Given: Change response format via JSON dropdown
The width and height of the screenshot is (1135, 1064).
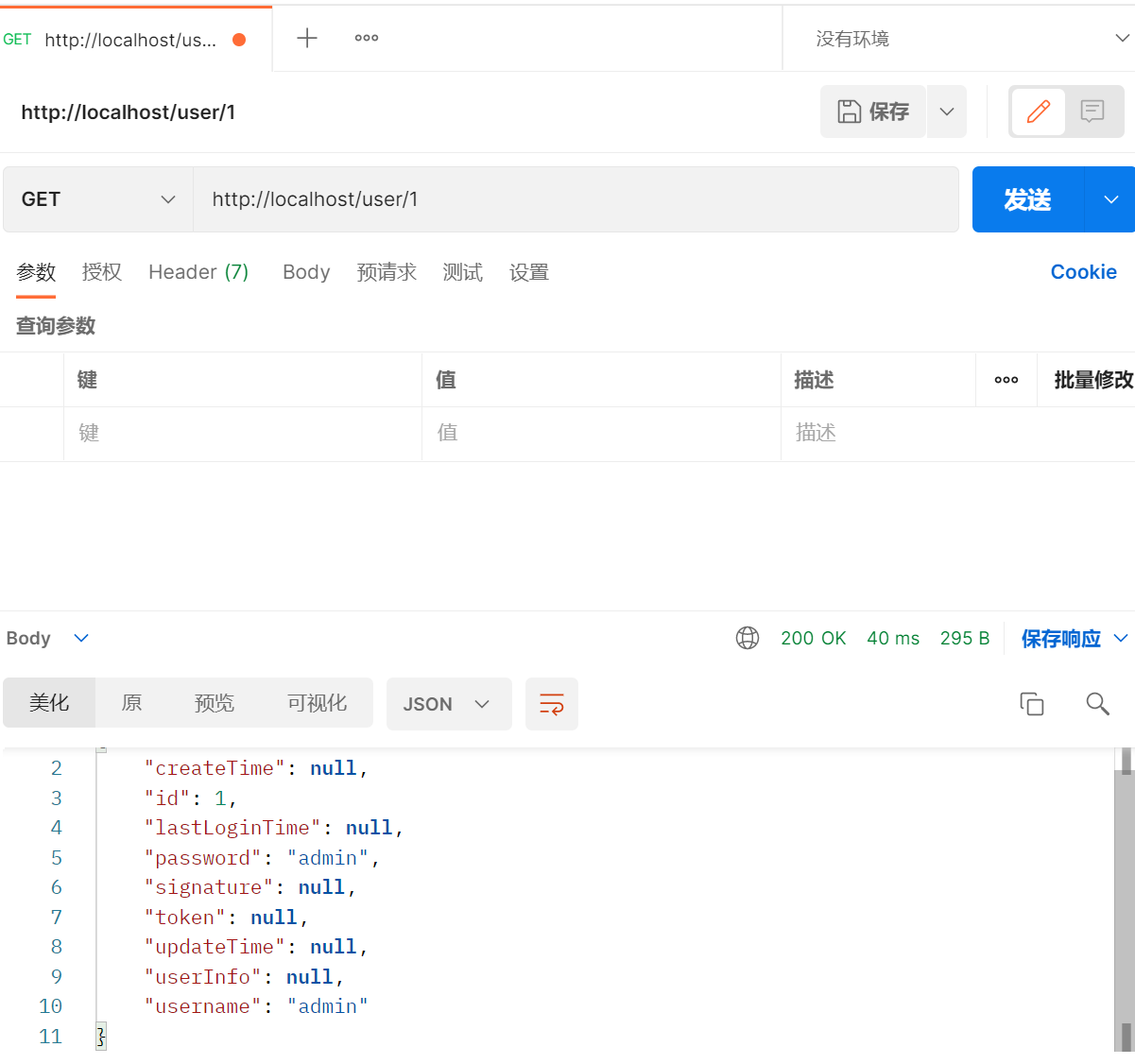Looking at the screenshot, I should (449, 703).
